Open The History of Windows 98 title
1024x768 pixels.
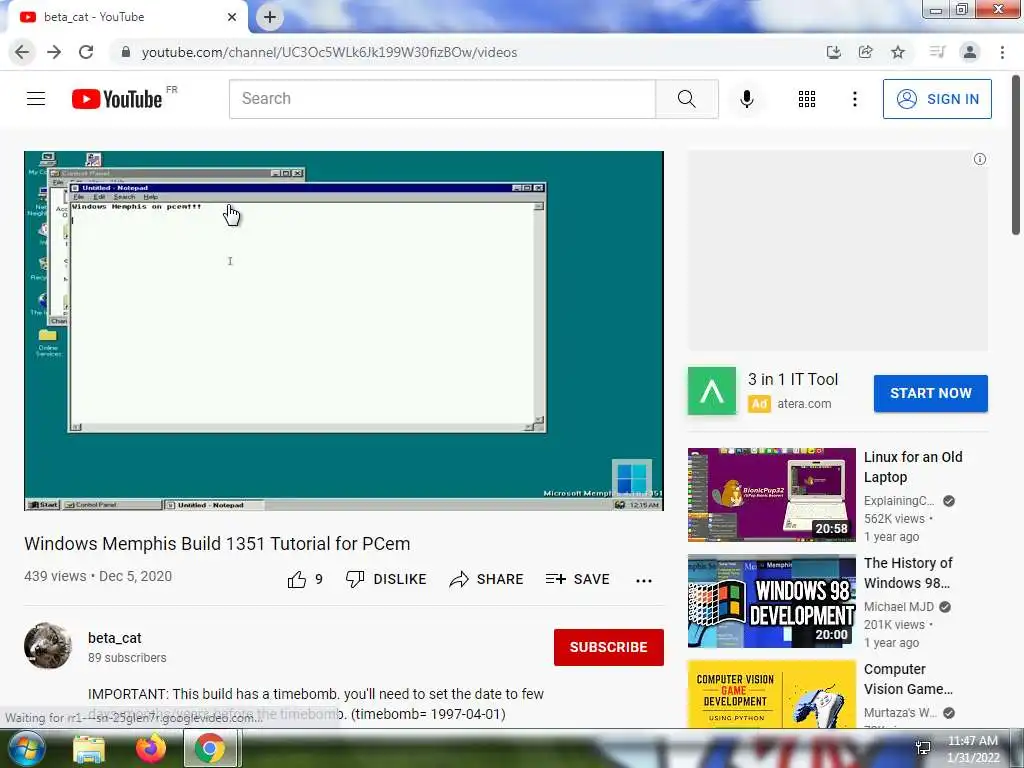908,573
